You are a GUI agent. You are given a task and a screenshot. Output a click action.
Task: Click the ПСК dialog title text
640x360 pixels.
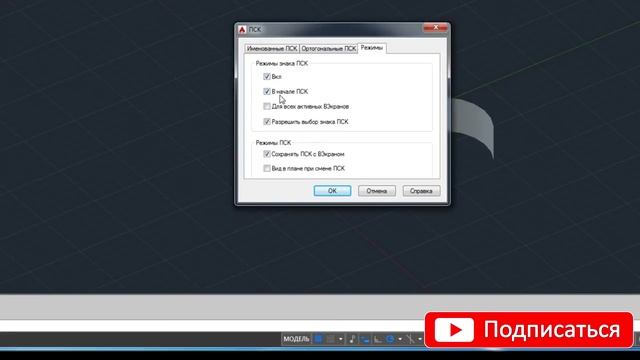[x=255, y=29]
